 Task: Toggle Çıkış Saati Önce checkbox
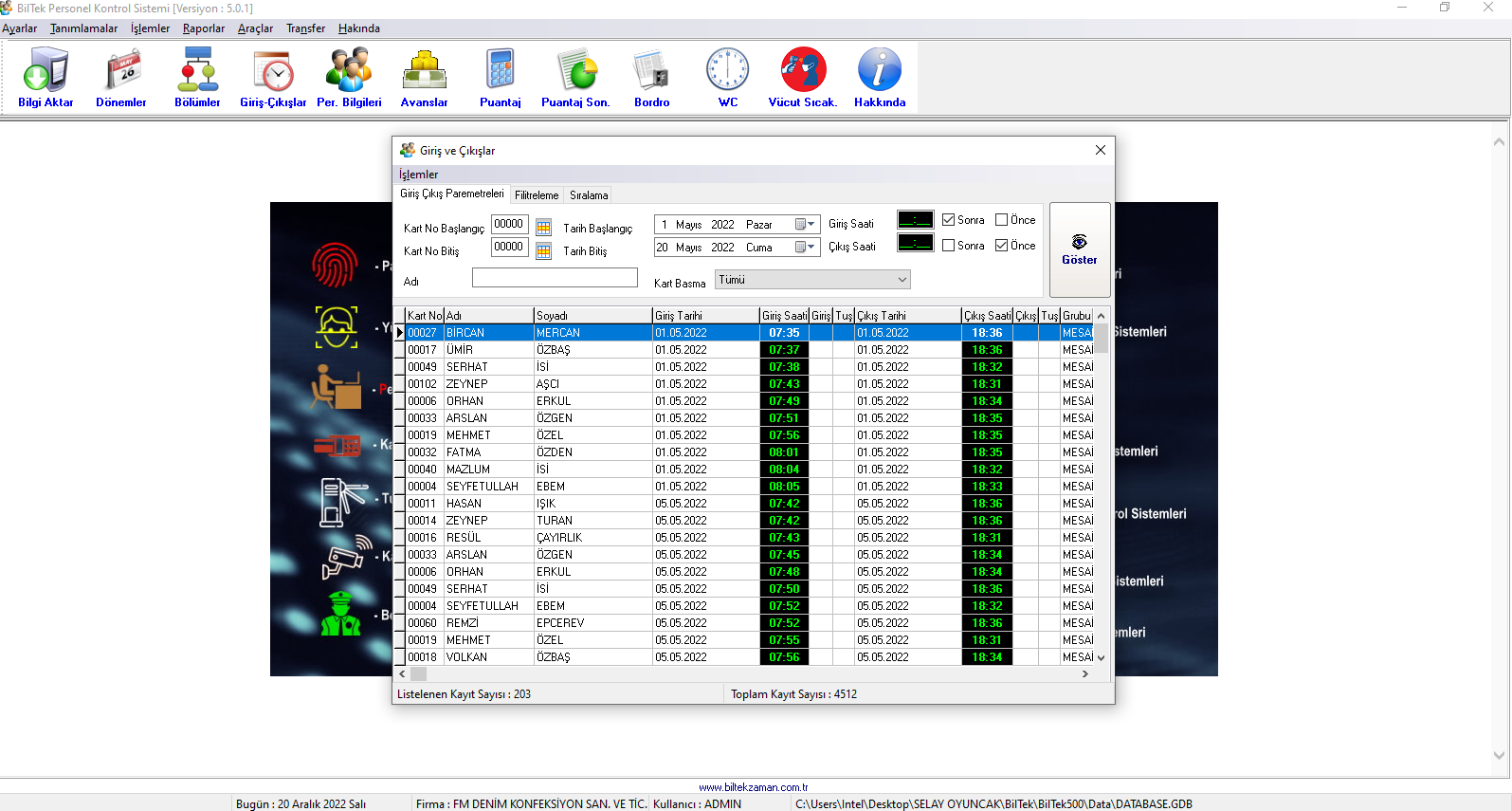[1001, 246]
